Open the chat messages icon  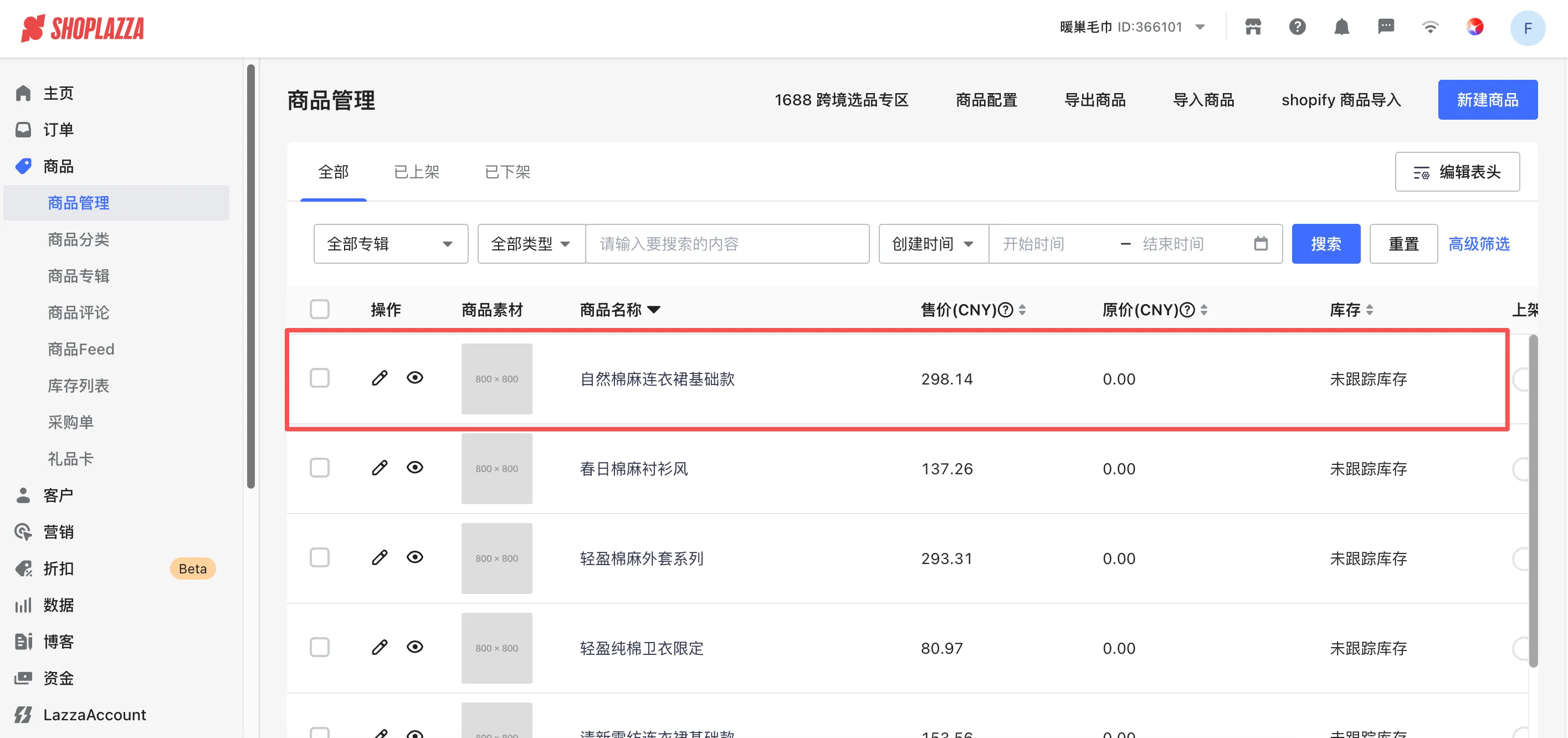tap(1386, 27)
